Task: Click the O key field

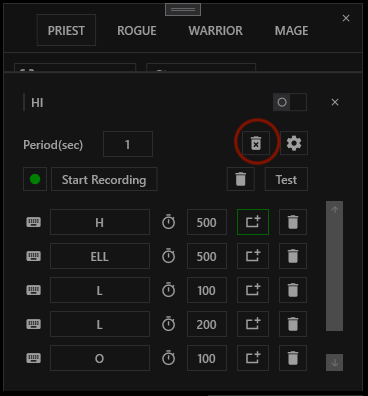Action: click(100, 358)
